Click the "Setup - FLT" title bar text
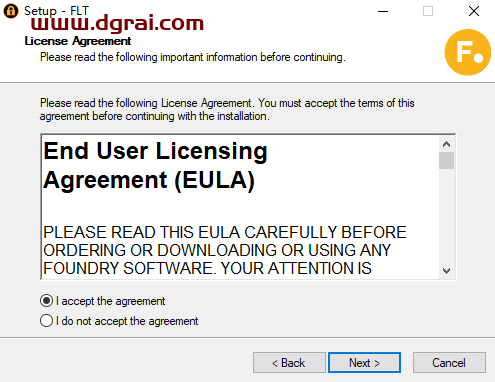Screen dimensions: 495x382 point(56,11)
